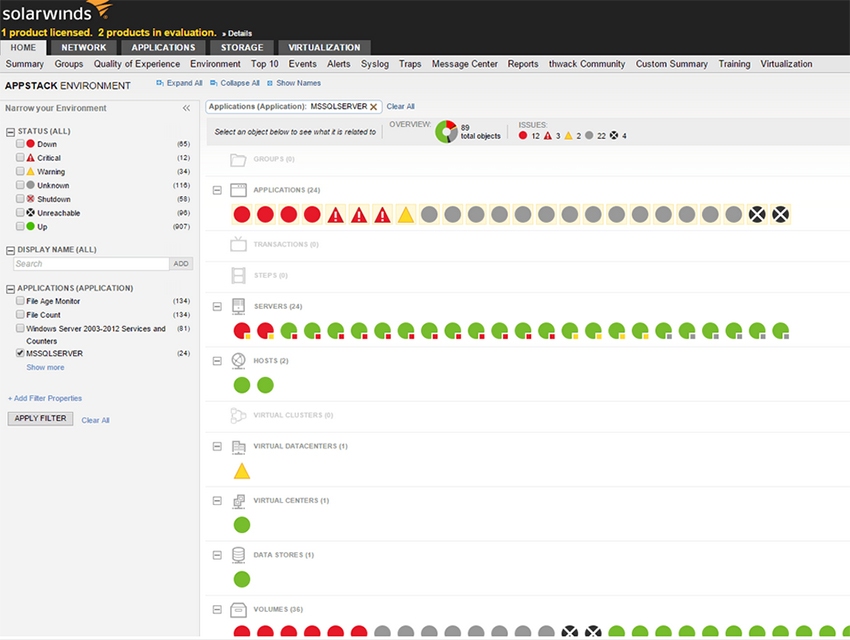This screenshot has width=850, height=640.
Task: Click Clear All beside Apply Filter
Action: 95,421
